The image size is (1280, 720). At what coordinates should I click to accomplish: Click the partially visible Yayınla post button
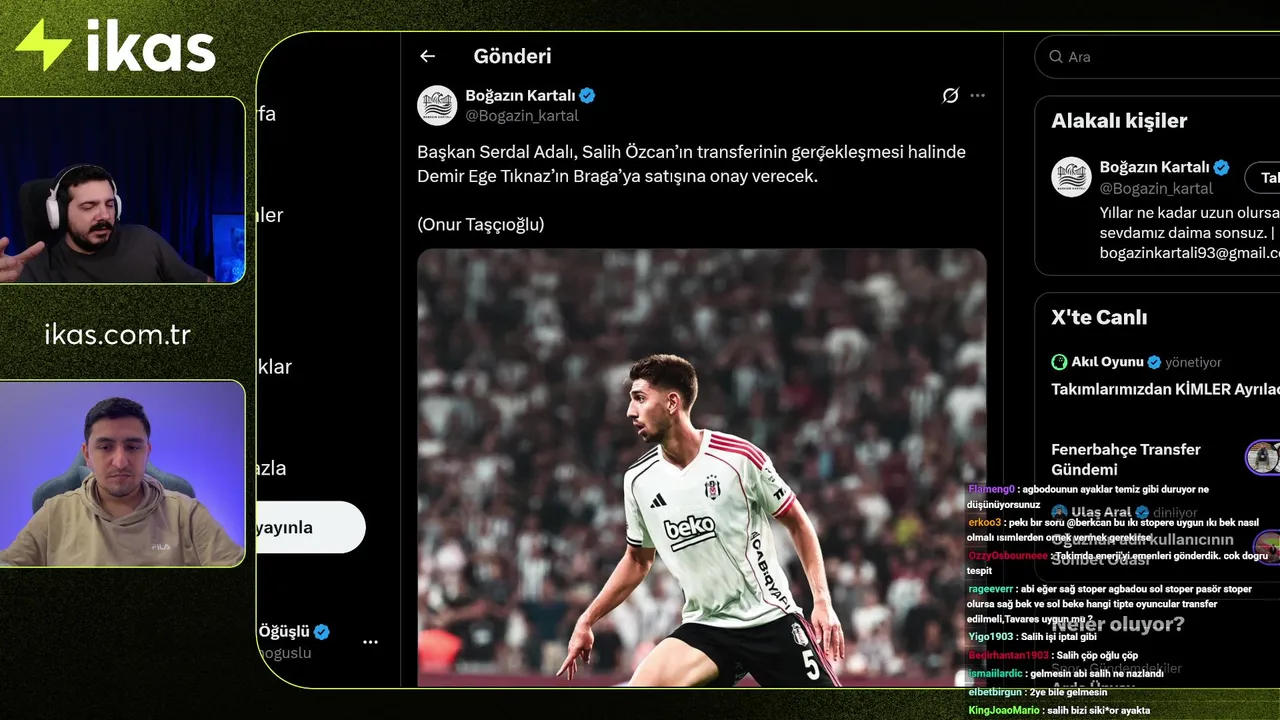311,527
